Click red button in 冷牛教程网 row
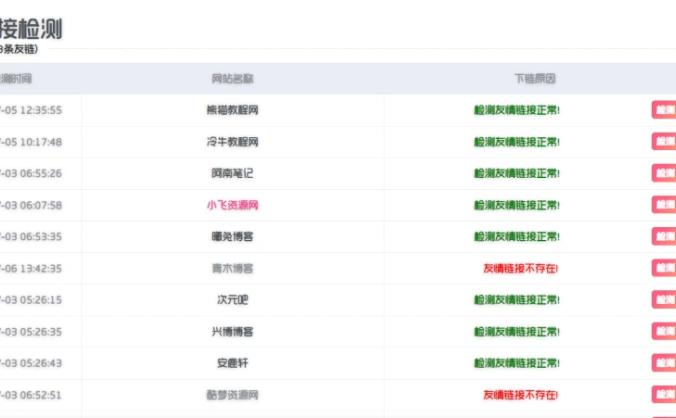This screenshot has width=676, height=418. [664, 141]
